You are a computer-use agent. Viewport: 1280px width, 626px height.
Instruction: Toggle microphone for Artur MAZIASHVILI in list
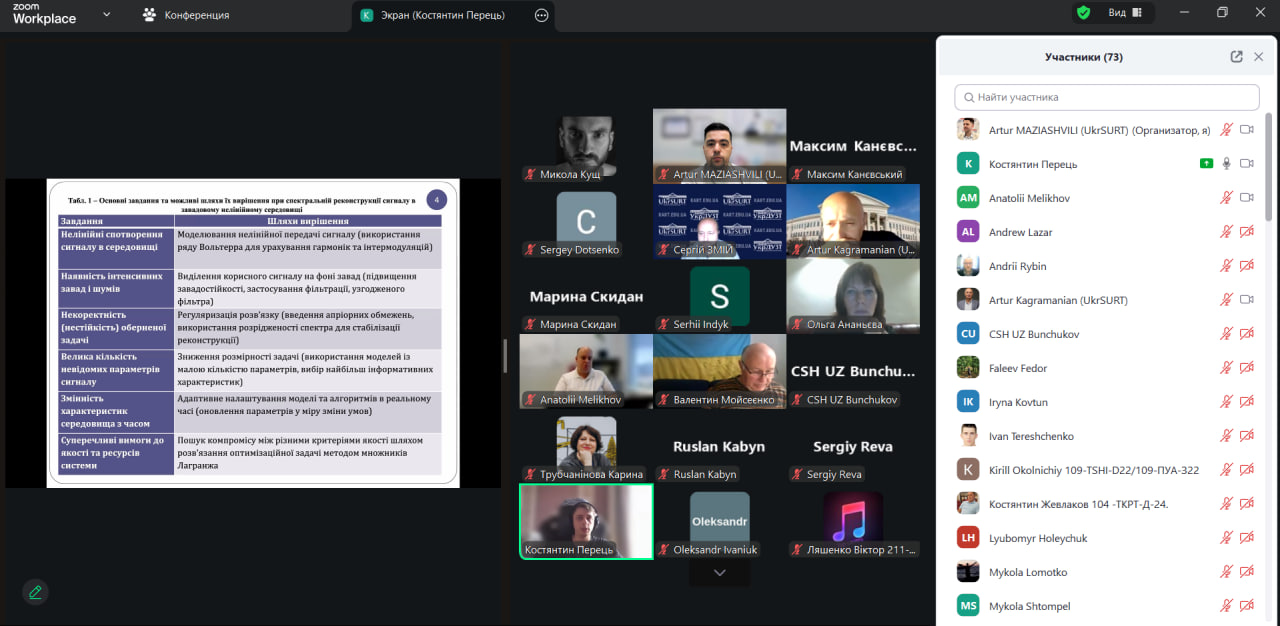point(1226,130)
